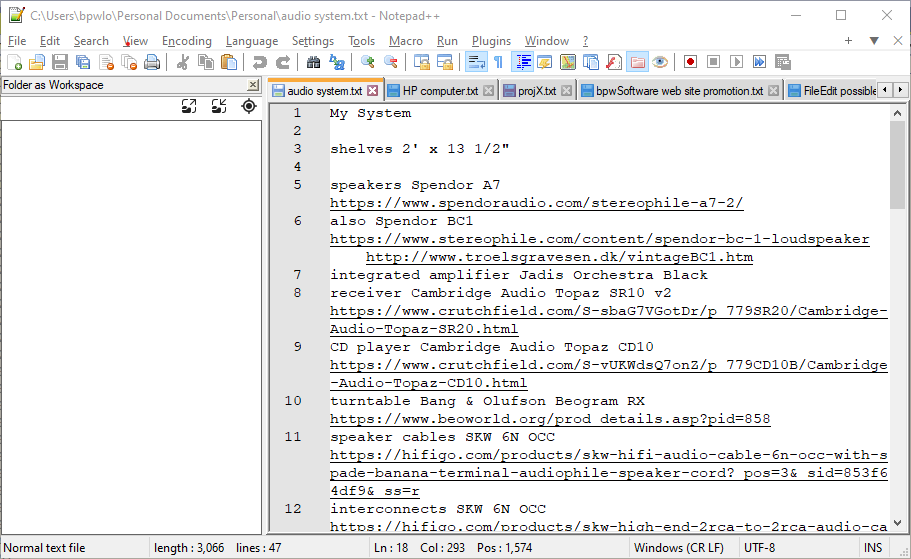The width and height of the screenshot is (911, 559).
Task: Create a new file with the New icon
Action: tap(15, 62)
